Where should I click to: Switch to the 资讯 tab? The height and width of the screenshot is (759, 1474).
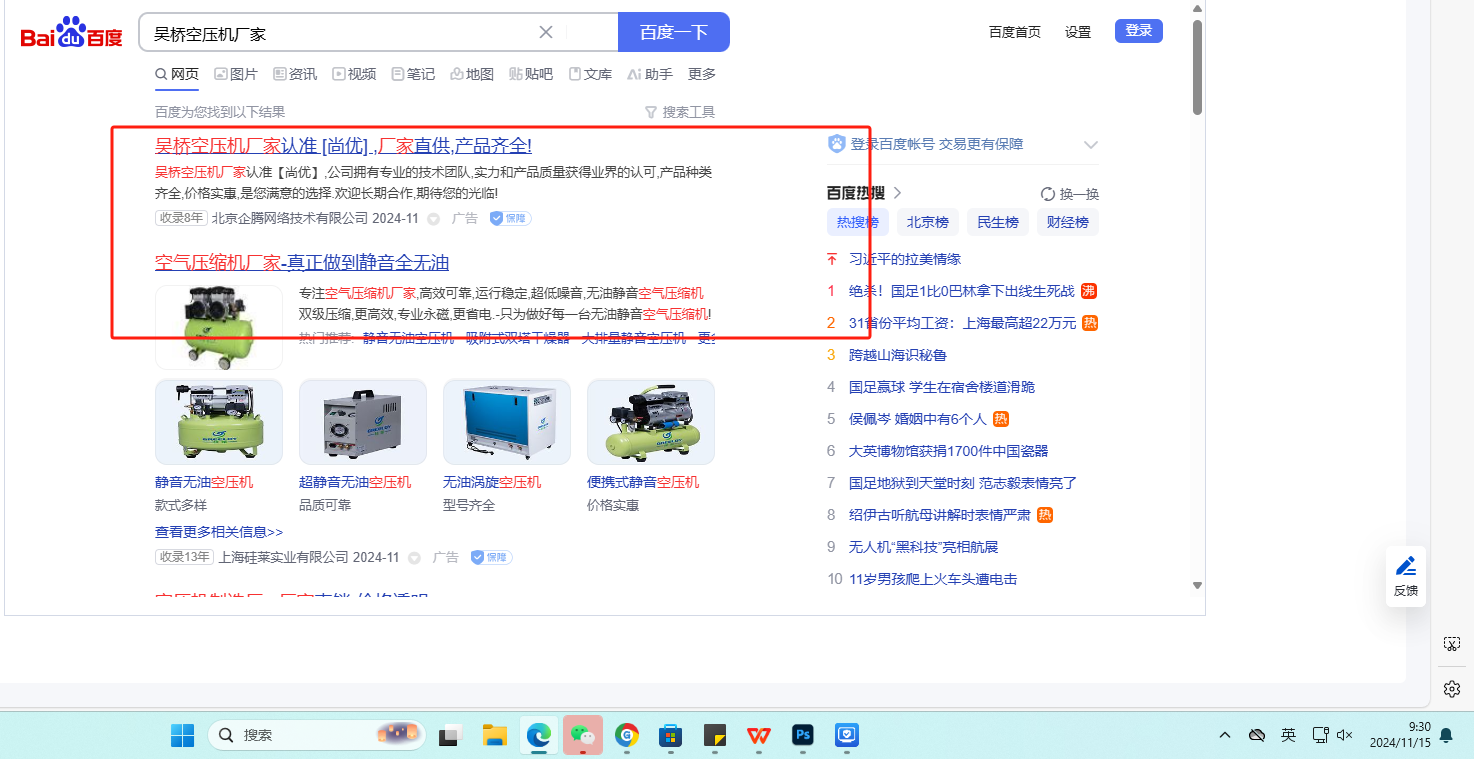(x=295, y=74)
